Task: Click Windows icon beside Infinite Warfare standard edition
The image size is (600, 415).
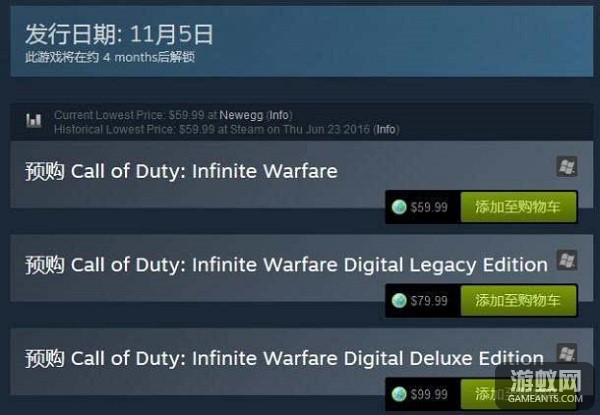Action: click(x=567, y=166)
